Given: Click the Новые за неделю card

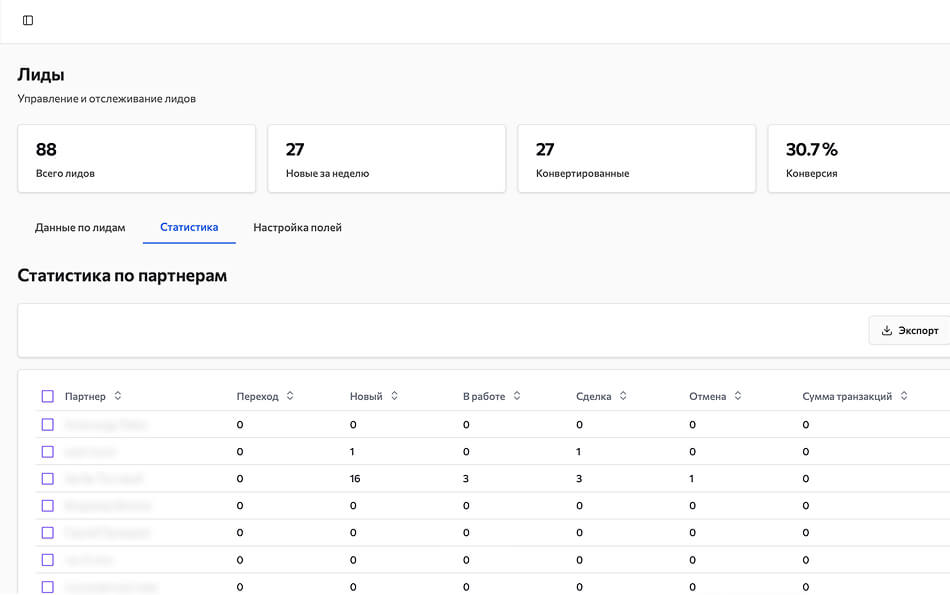Looking at the screenshot, I should point(386,159).
